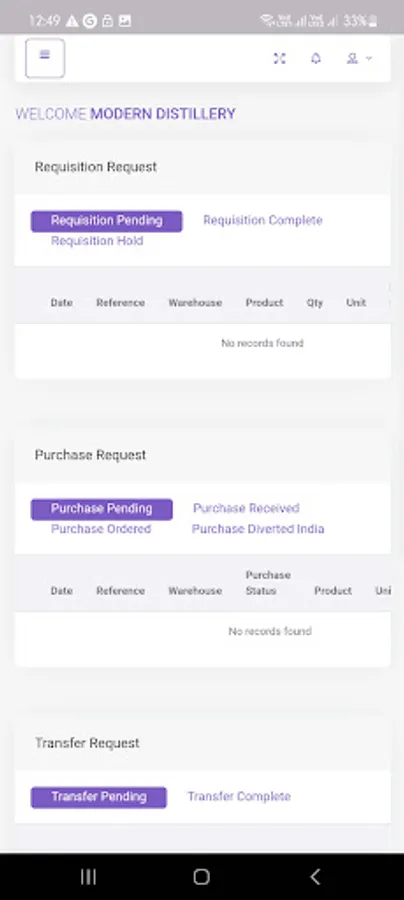The width and height of the screenshot is (404, 900).
Task: Switch to Requisition Hold tab
Action: (97, 241)
